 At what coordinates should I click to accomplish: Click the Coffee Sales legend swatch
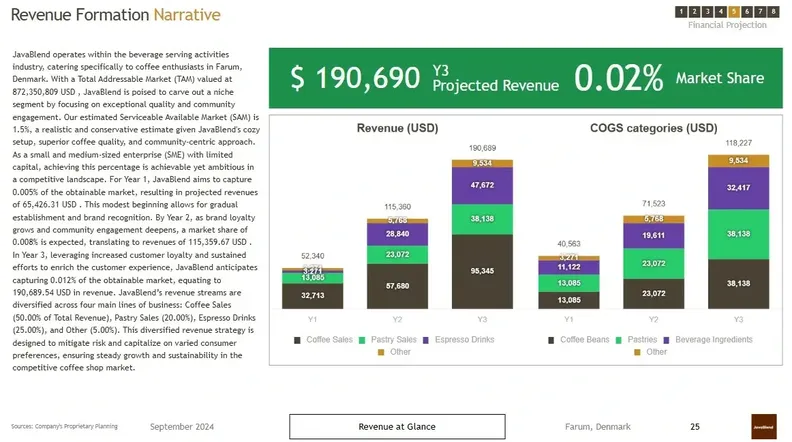pos(297,340)
